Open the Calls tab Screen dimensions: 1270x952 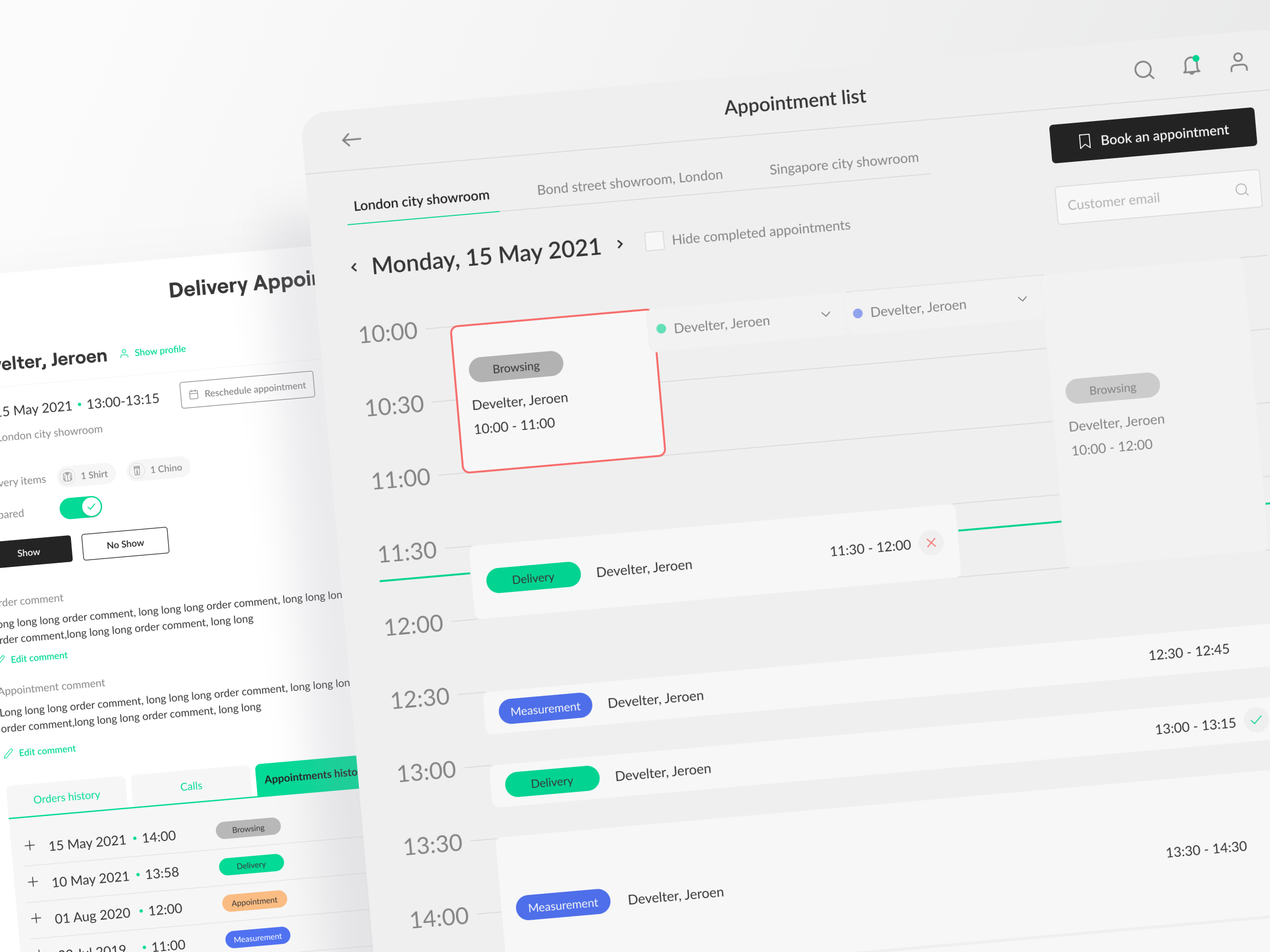point(191,785)
